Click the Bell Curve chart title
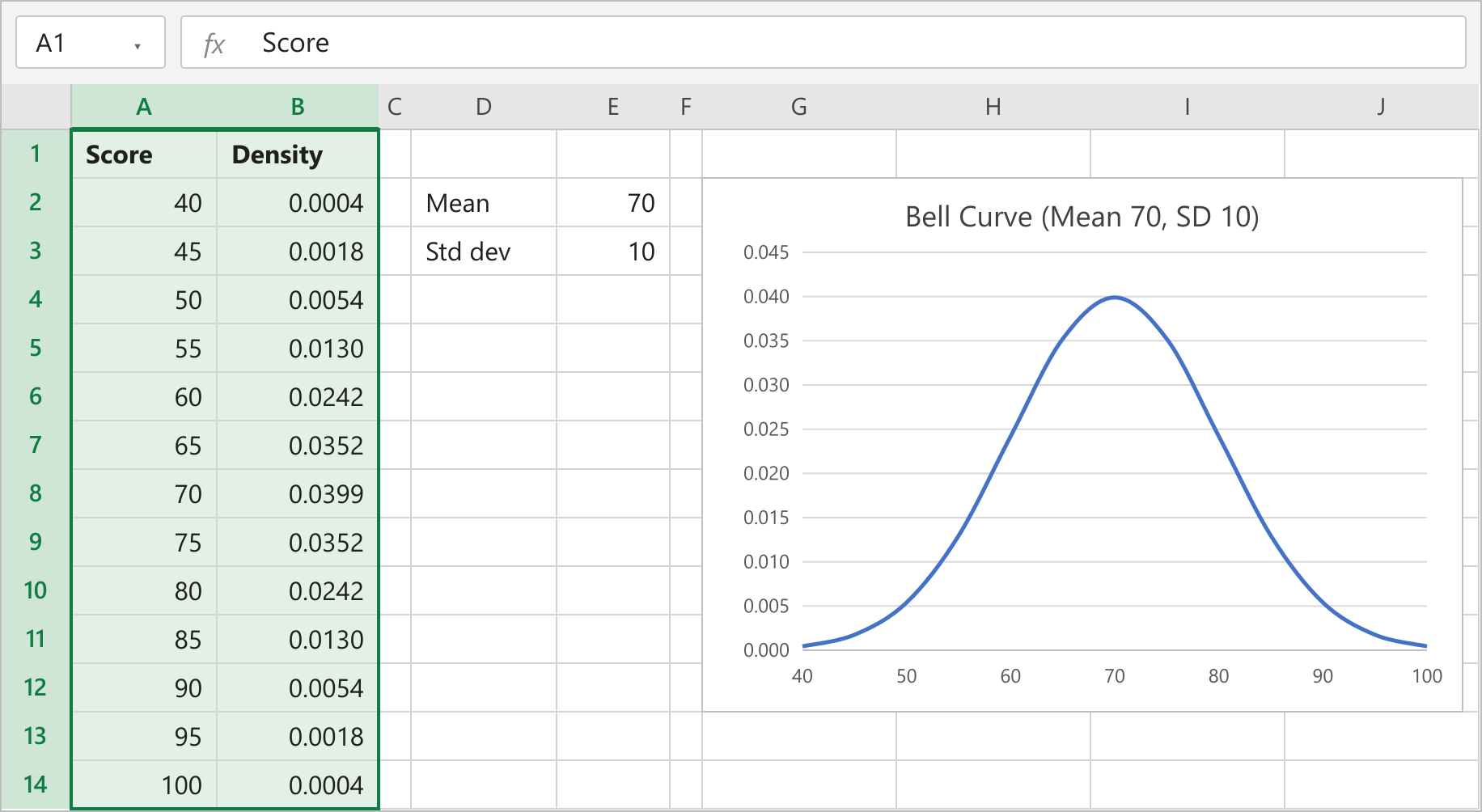The image size is (1482, 812). click(1082, 217)
